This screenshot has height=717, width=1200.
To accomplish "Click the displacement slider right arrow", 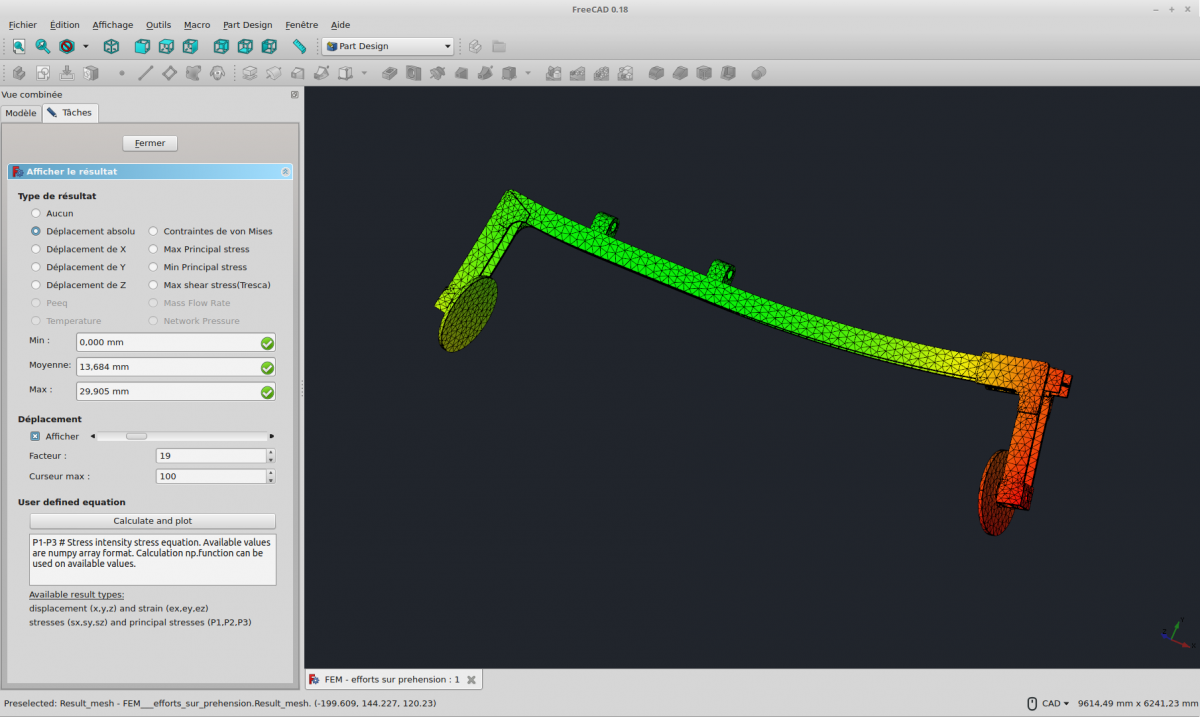I will (272, 436).
